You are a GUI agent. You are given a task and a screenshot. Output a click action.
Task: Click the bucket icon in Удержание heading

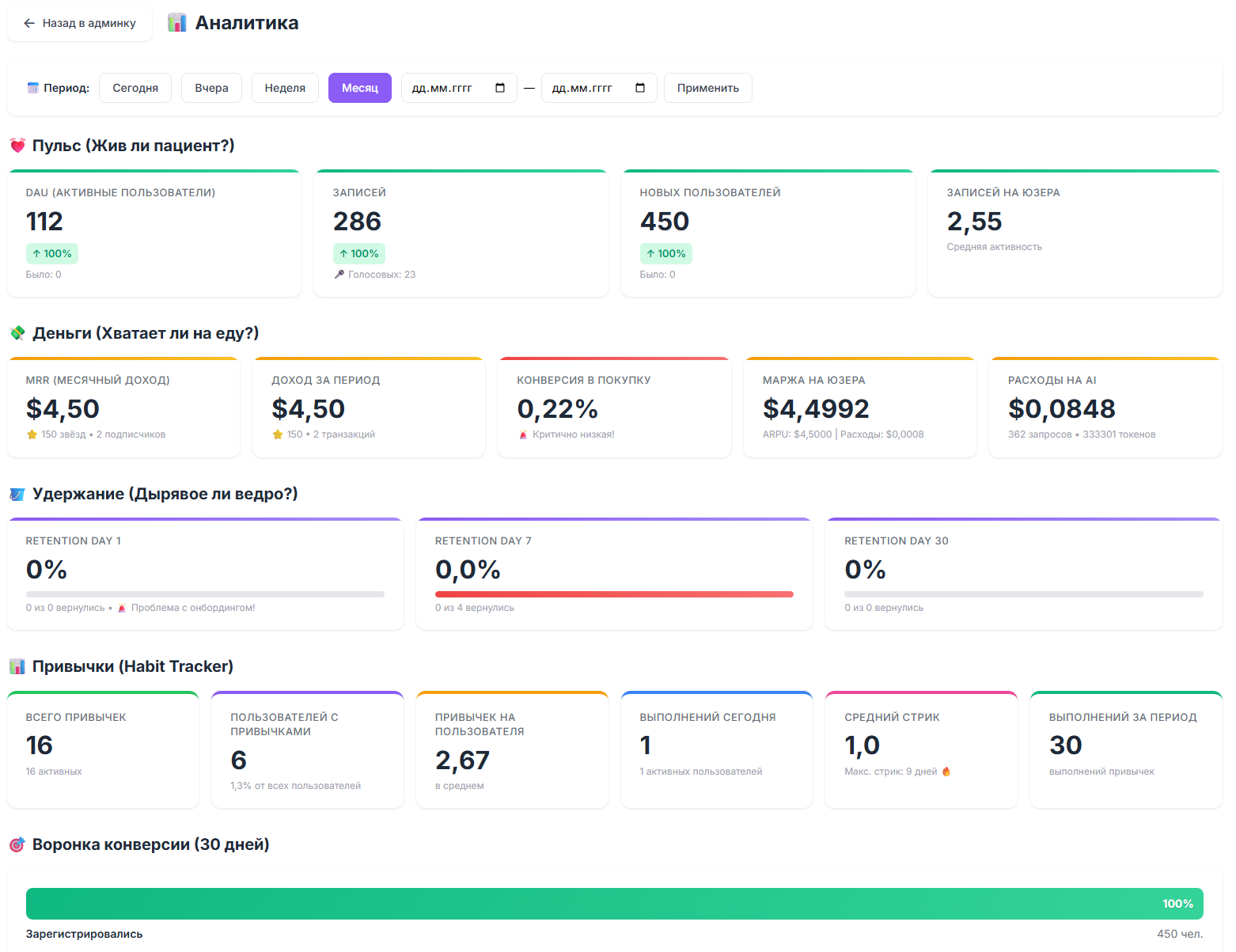pyautogui.click(x=17, y=495)
